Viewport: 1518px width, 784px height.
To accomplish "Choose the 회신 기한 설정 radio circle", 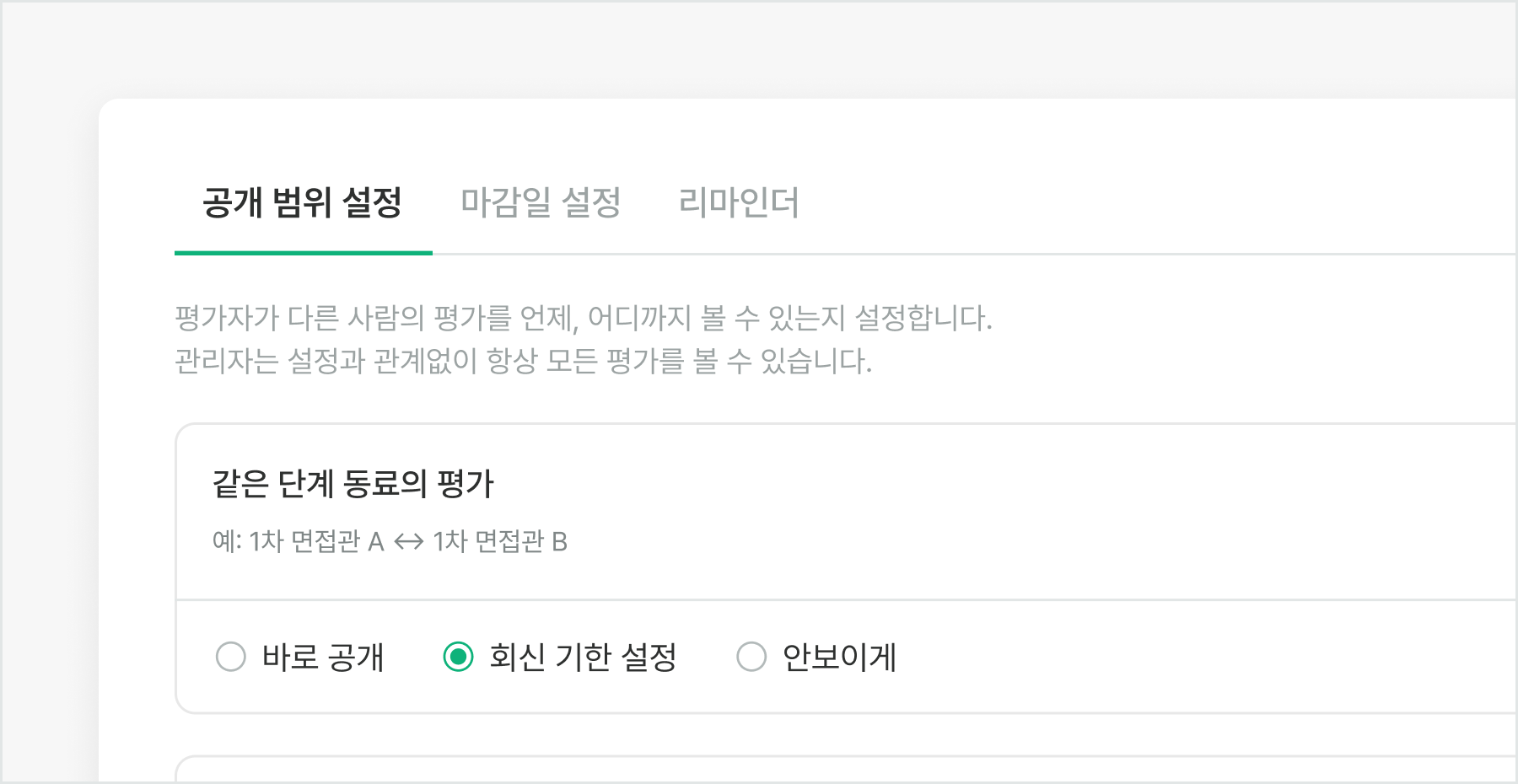I will (458, 657).
